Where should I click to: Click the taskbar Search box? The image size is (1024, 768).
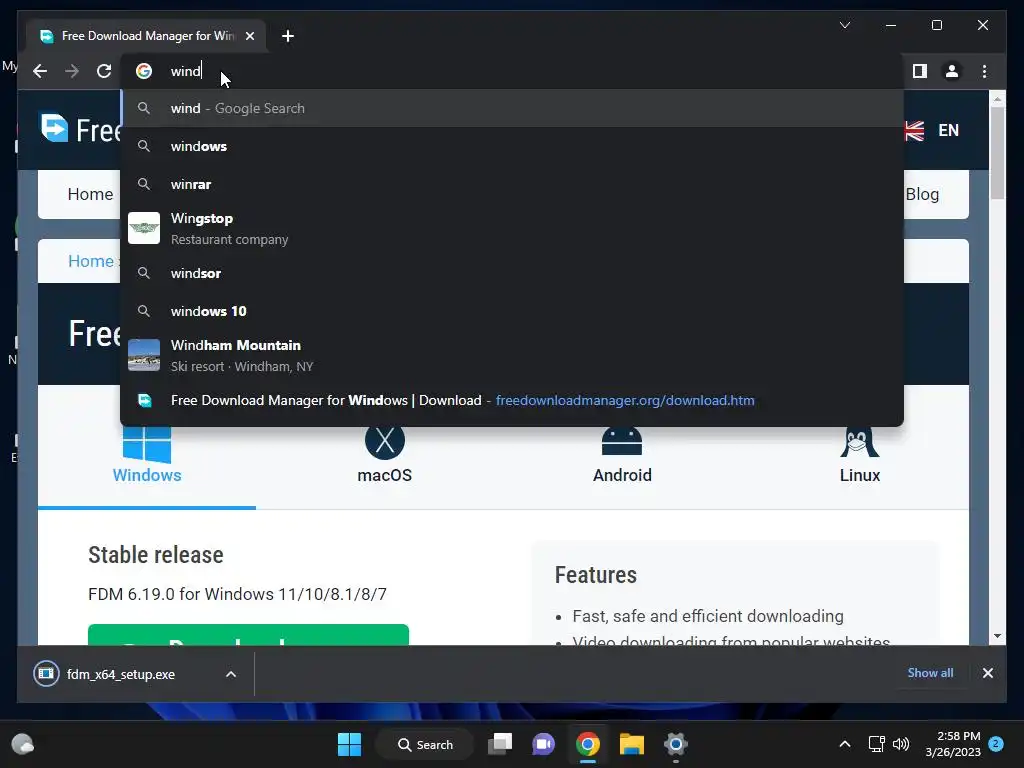click(425, 744)
